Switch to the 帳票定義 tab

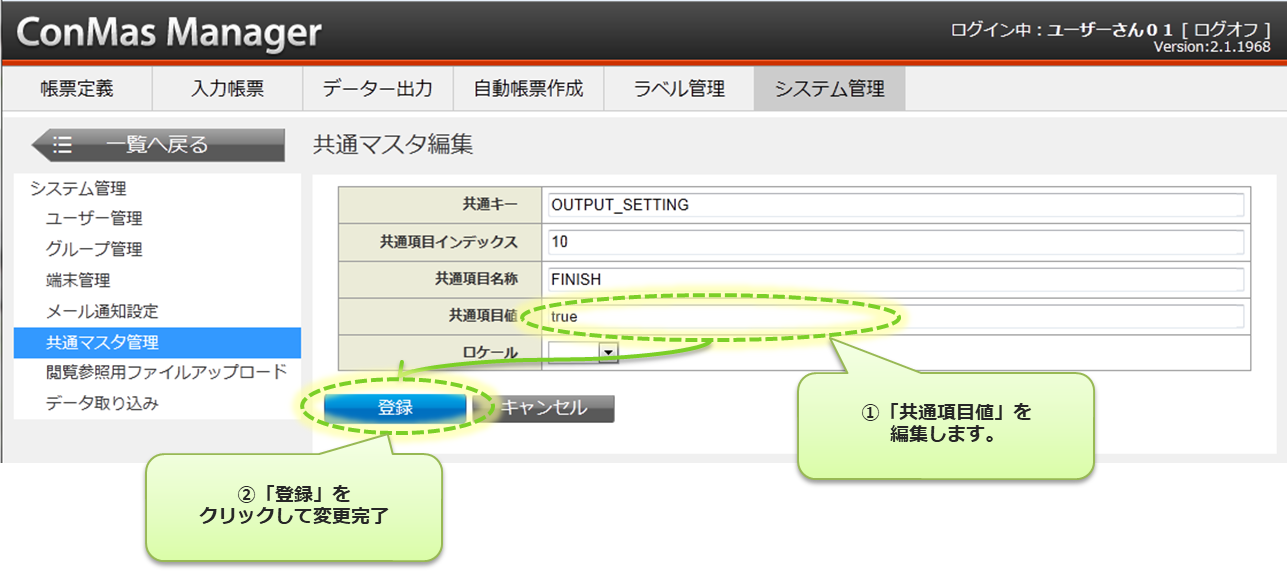(77, 89)
